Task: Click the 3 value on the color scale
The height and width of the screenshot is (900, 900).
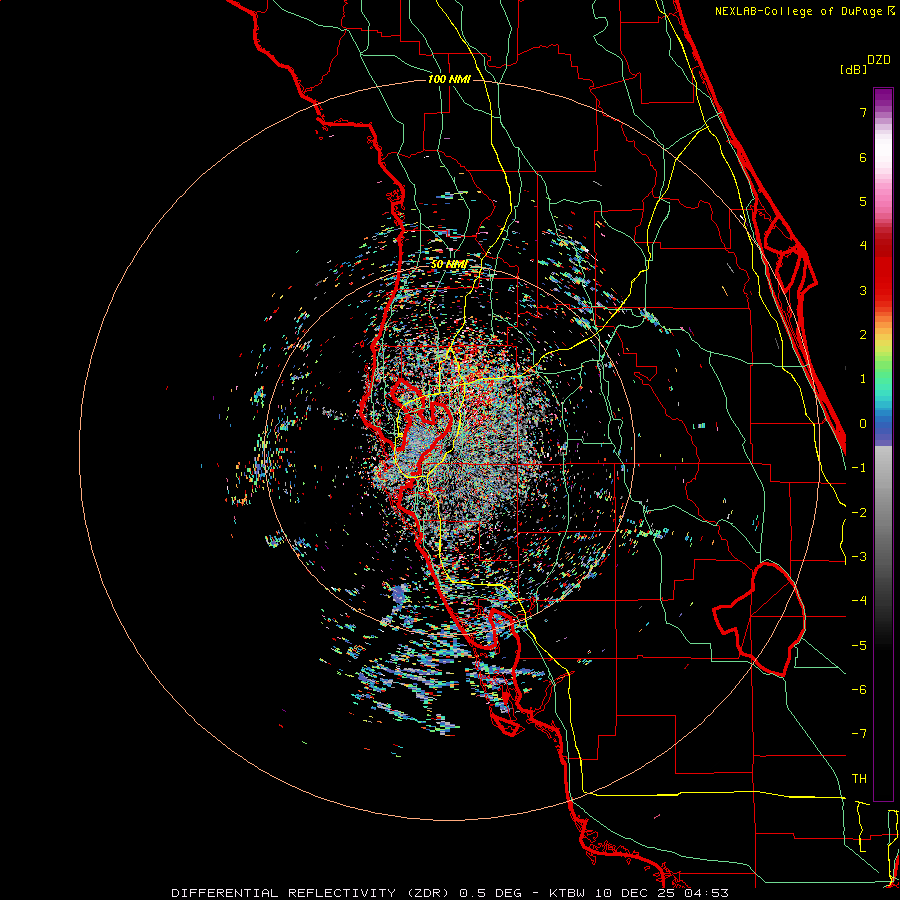Action: [863, 290]
